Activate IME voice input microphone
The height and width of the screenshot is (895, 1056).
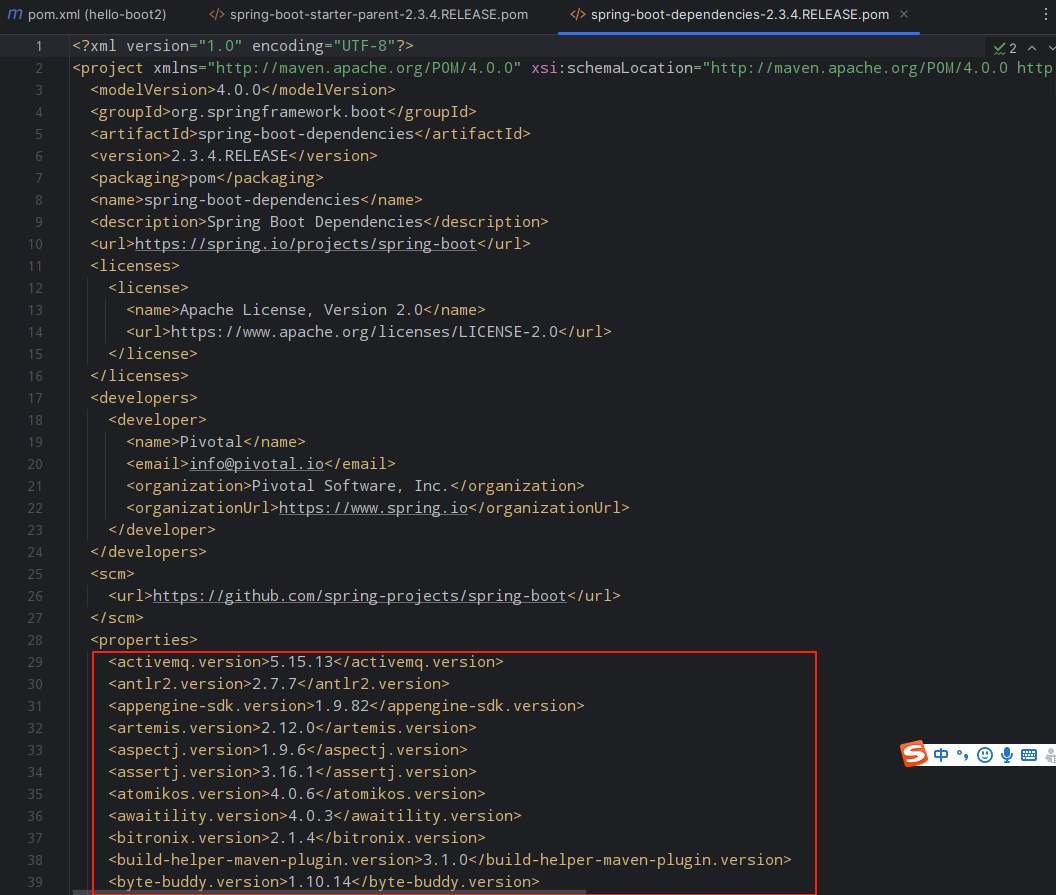[1007, 755]
